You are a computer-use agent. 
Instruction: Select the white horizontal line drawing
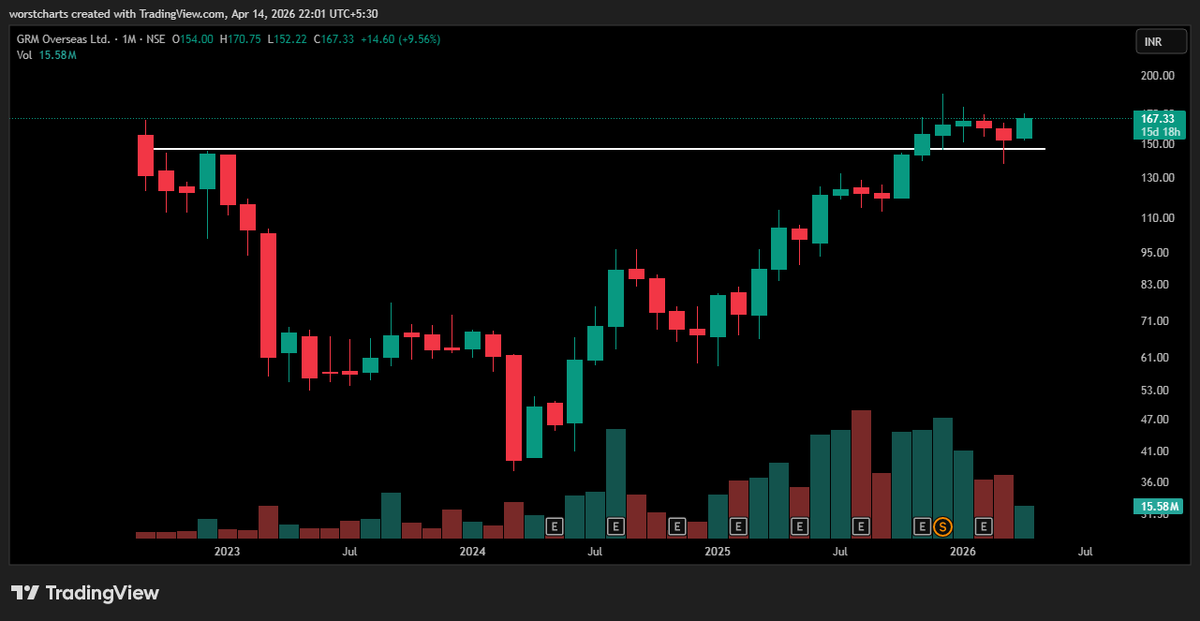598,149
